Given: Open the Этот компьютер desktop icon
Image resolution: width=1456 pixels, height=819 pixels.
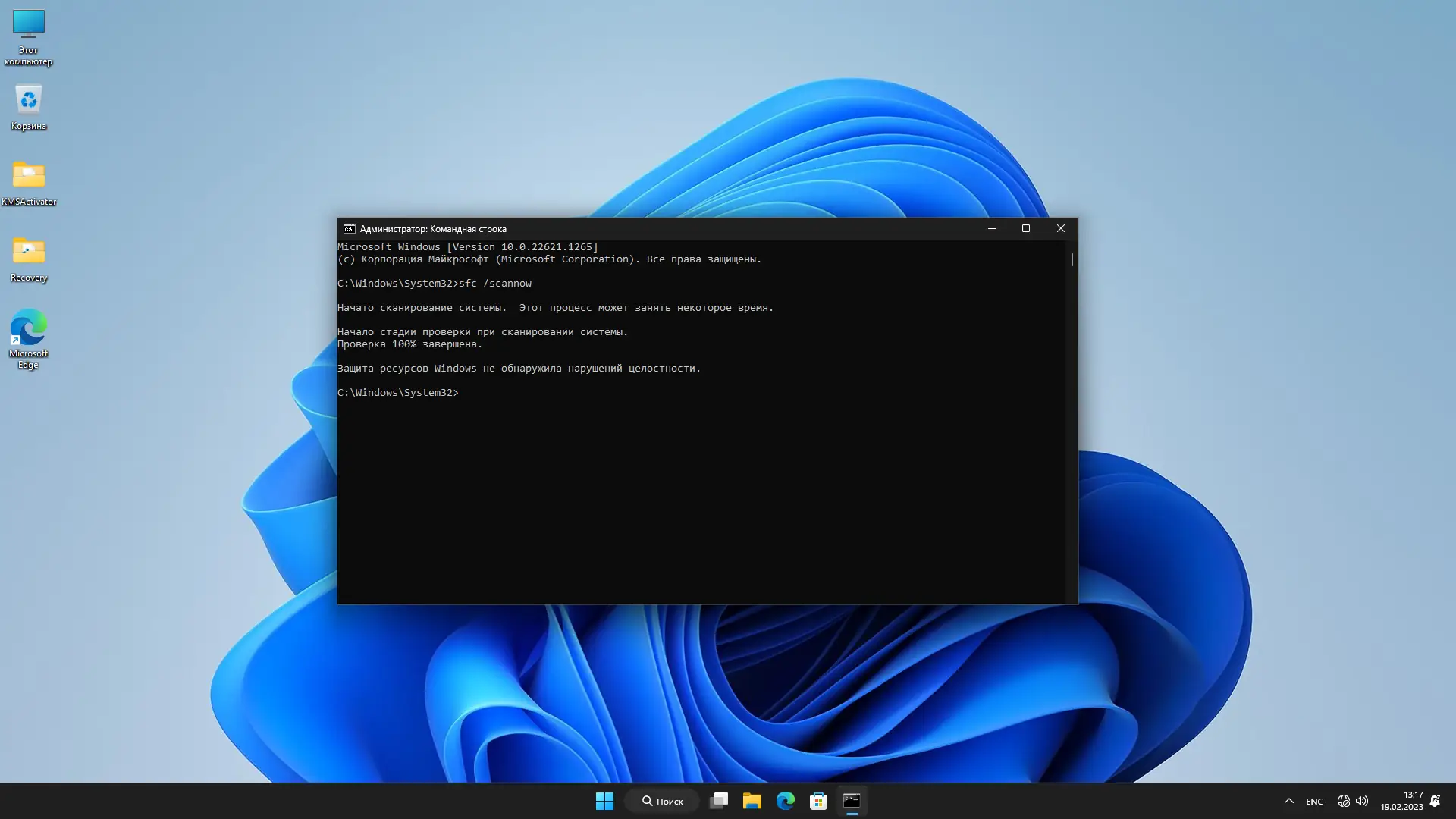Looking at the screenshot, I should pos(28,36).
